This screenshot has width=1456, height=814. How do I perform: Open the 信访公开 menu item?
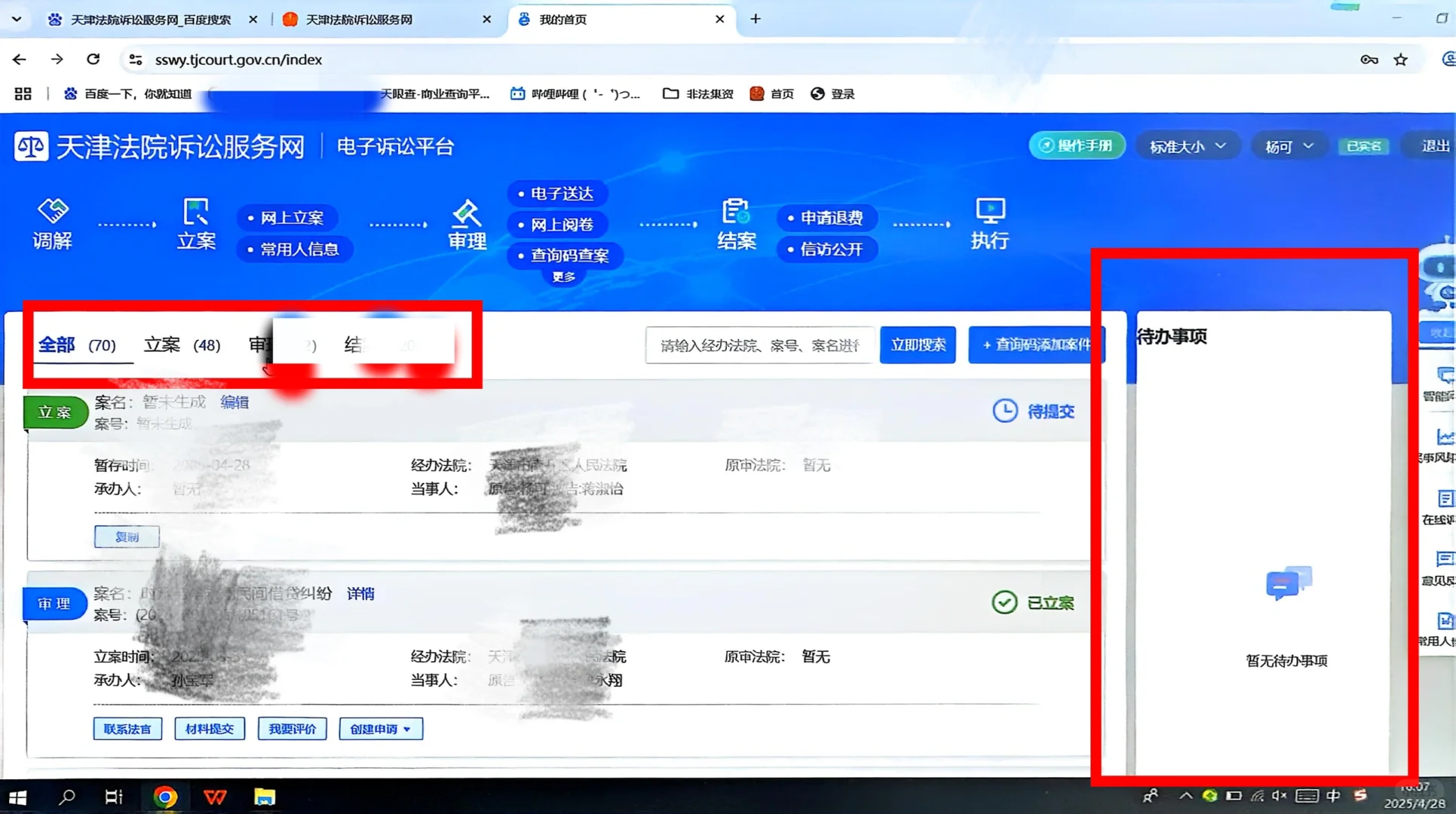tap(827, 249)
